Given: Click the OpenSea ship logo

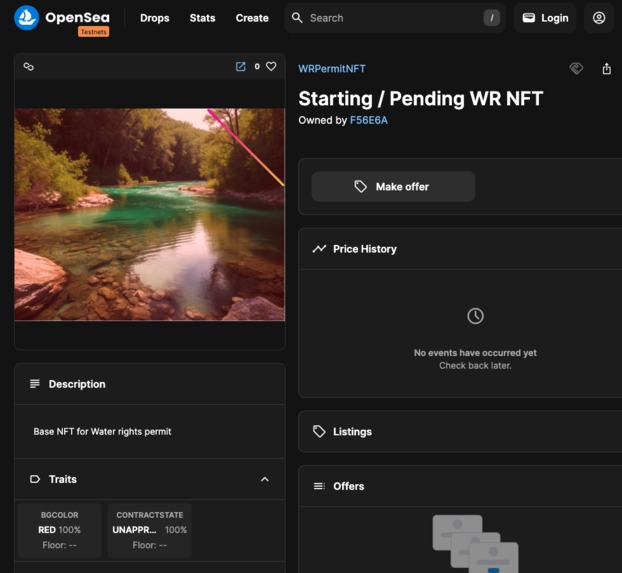Looking at the screenshot, I should (x=27, y=18).
